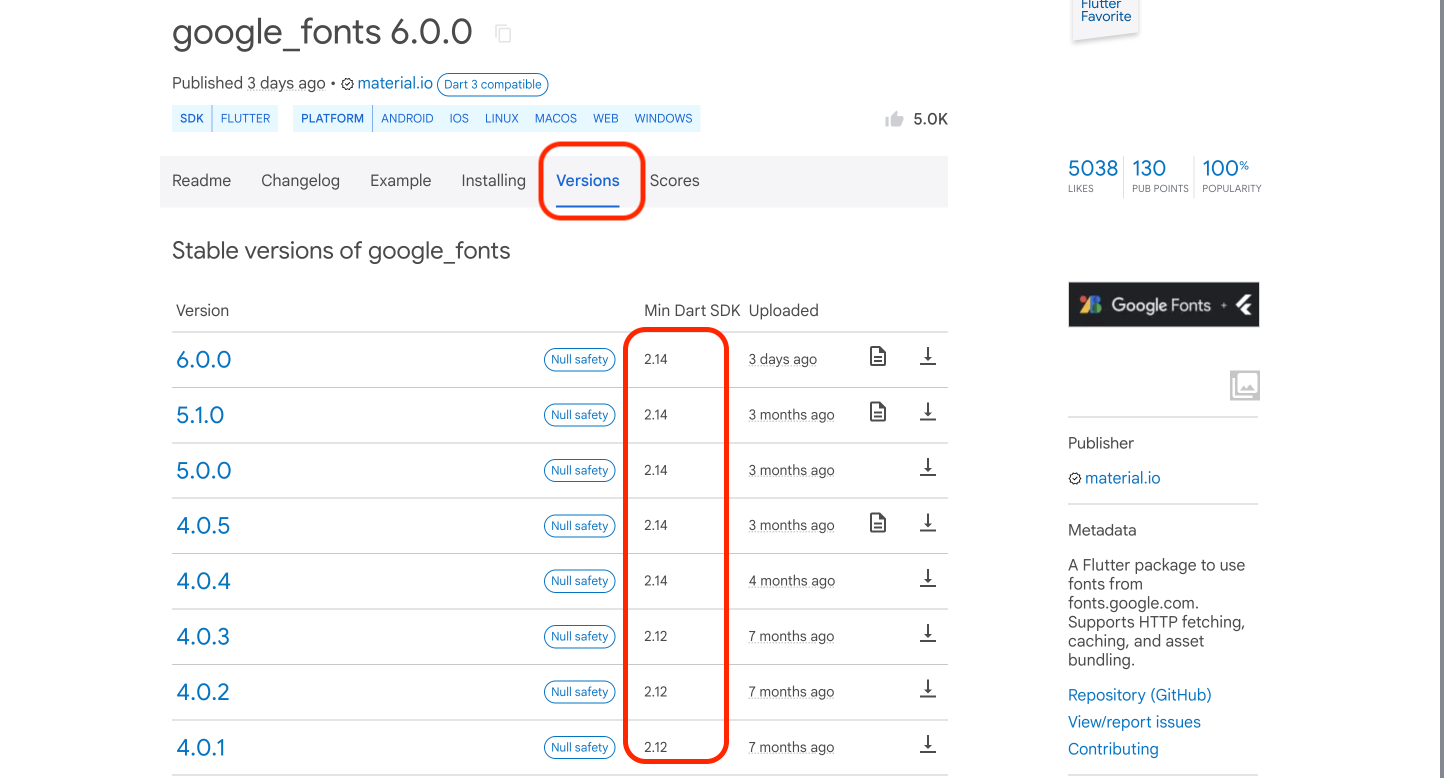Click the Null safety badge for 4.0.3

click(580, 637)
